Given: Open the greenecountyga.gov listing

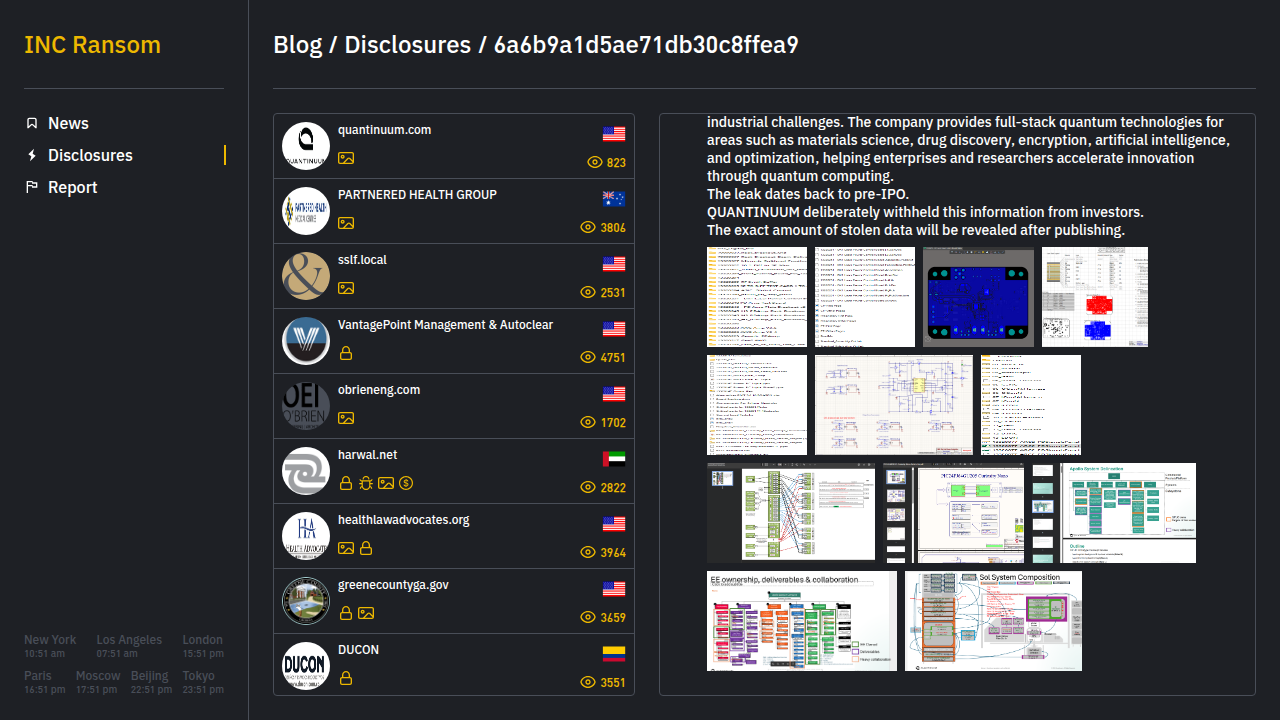Looking at the screenshot, I should [454, 601].
